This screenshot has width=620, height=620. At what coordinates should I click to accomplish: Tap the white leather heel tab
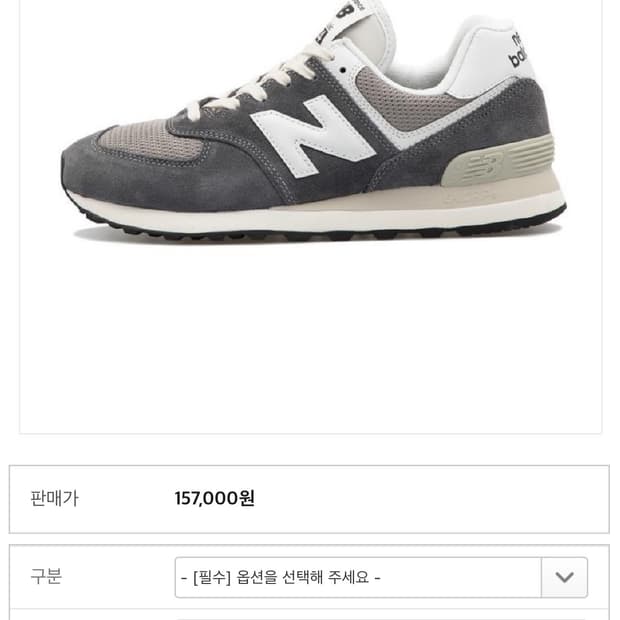[490, 61]
